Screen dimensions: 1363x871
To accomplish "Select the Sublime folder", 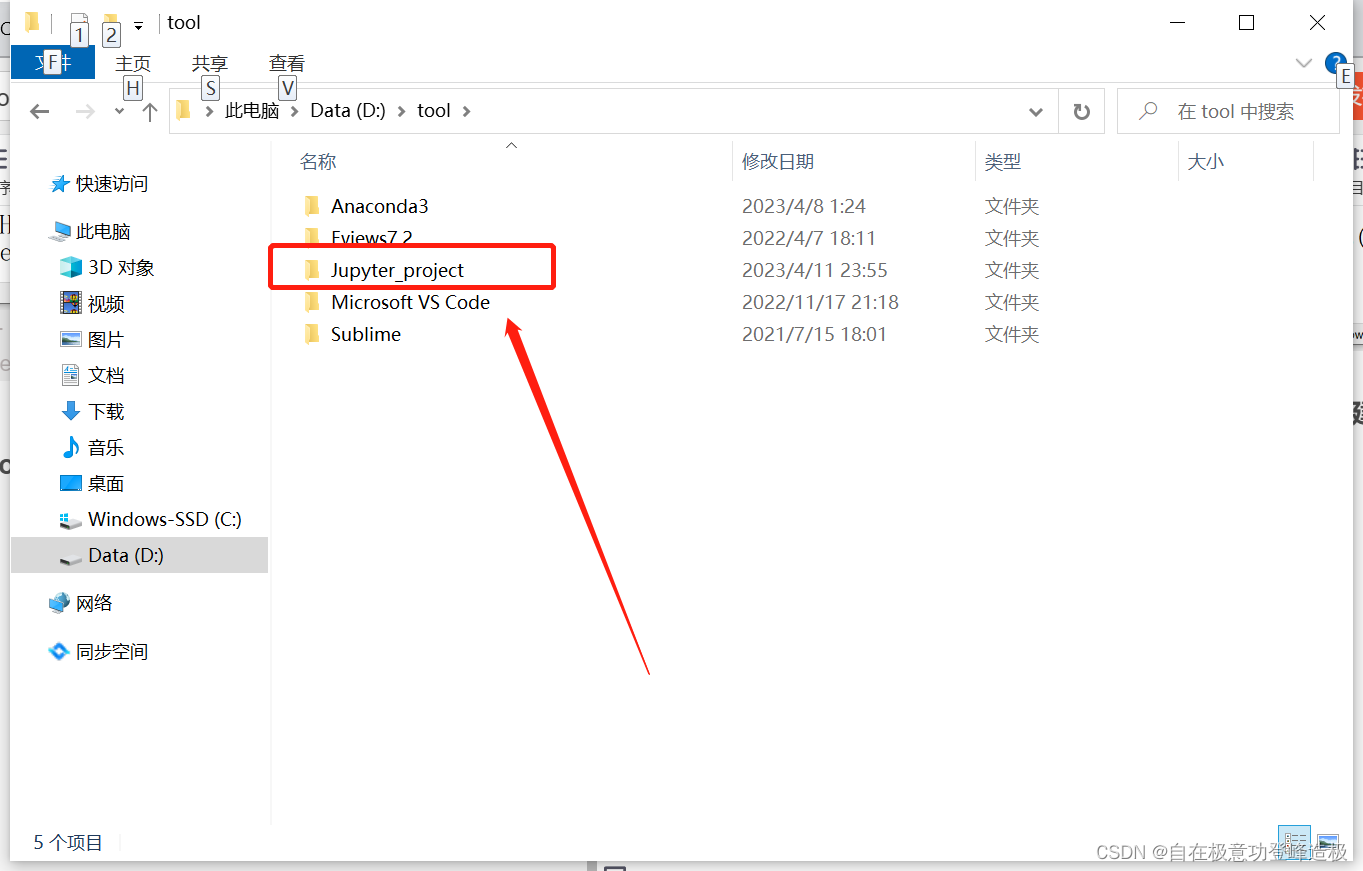I will click(x=365, y=334).
